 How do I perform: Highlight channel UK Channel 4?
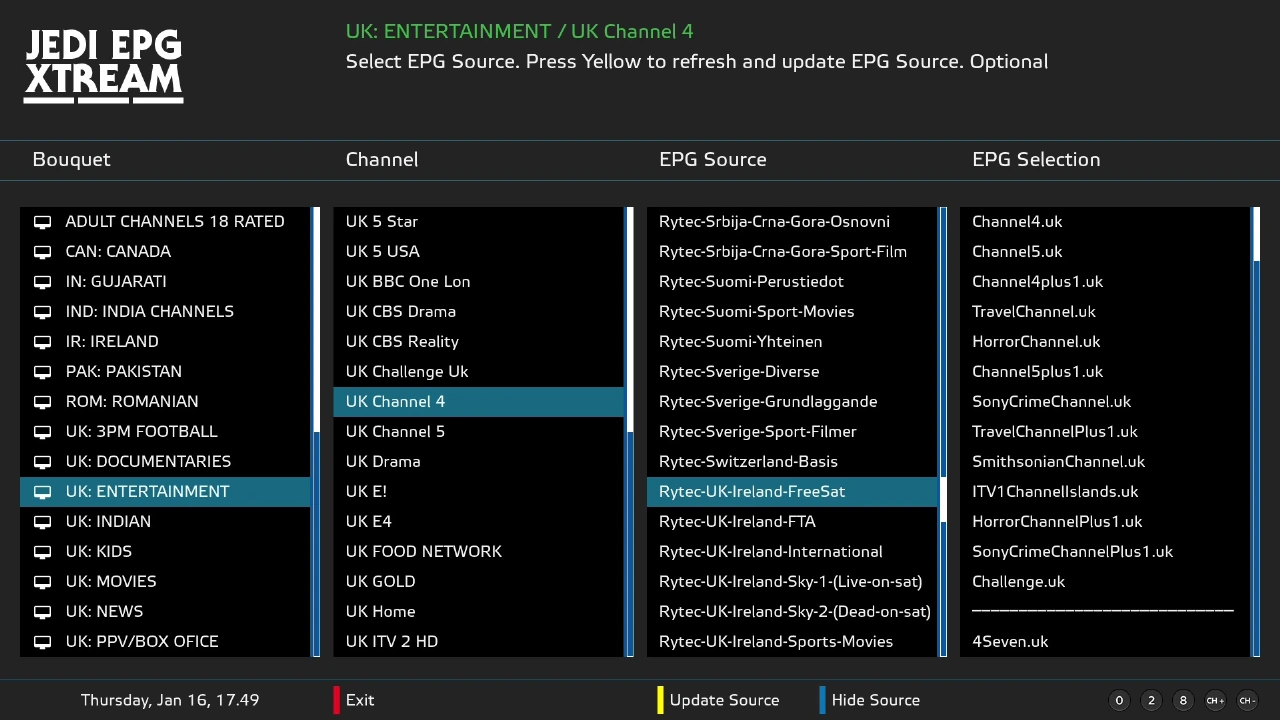click(x=478, y=402)
